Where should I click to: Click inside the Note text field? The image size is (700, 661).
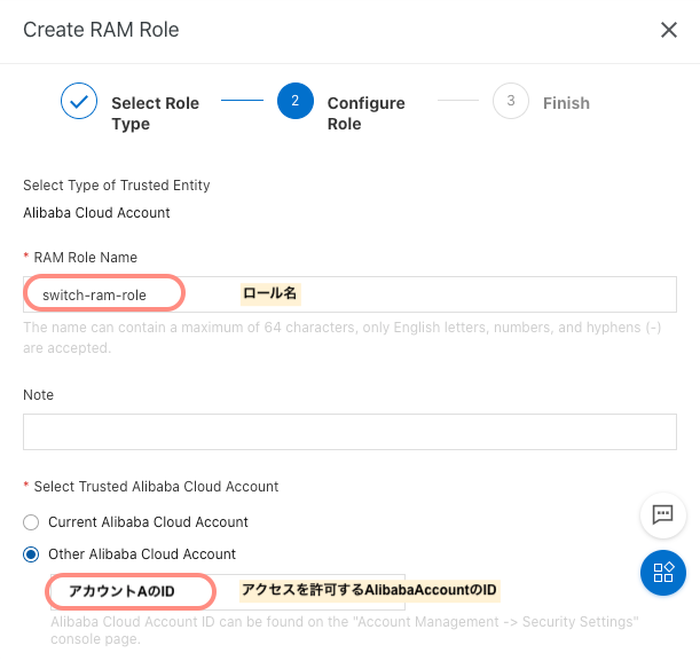pos(349,432)
